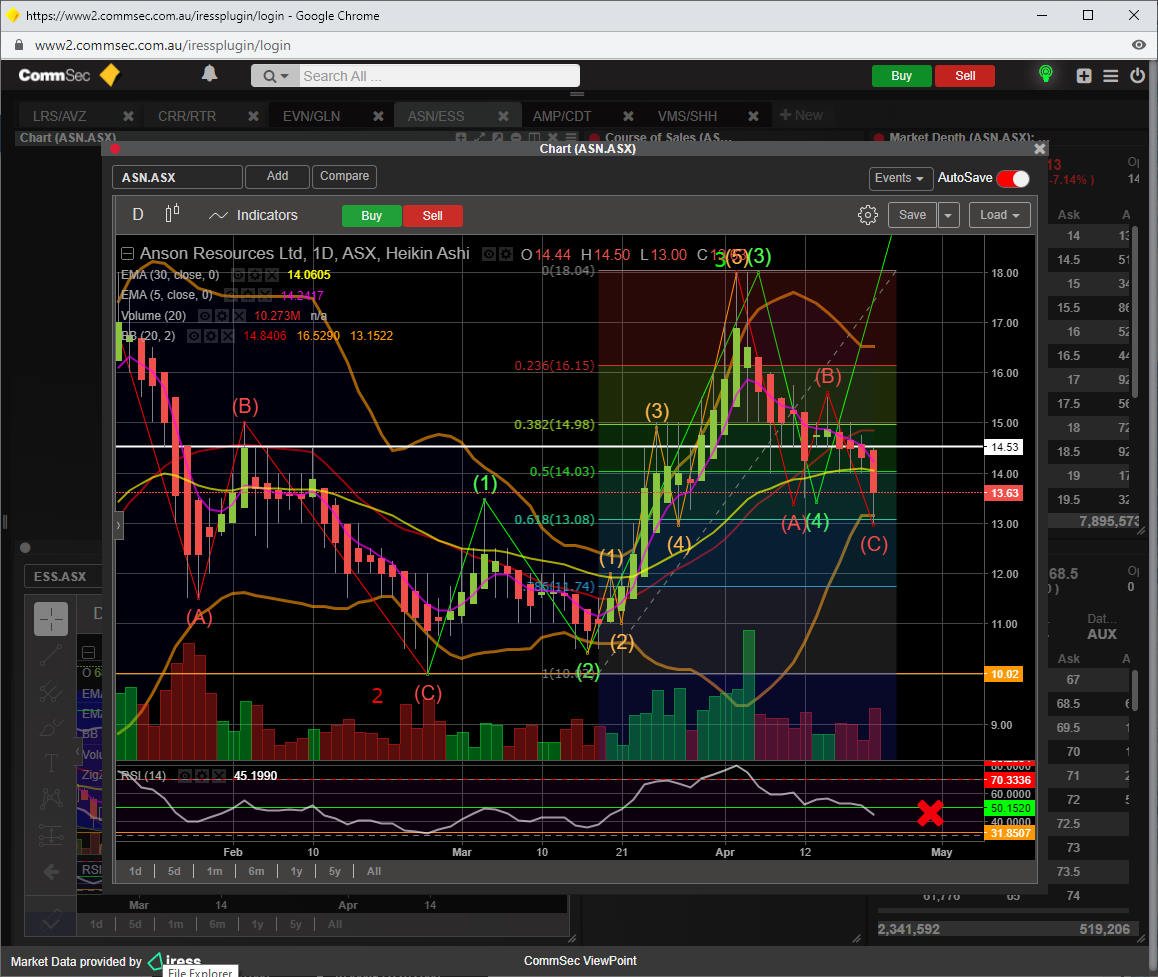Screen dimensions: 1158x977
Task: Choose the D interval button in the chart toolbar
Action: tap(138, 214)
